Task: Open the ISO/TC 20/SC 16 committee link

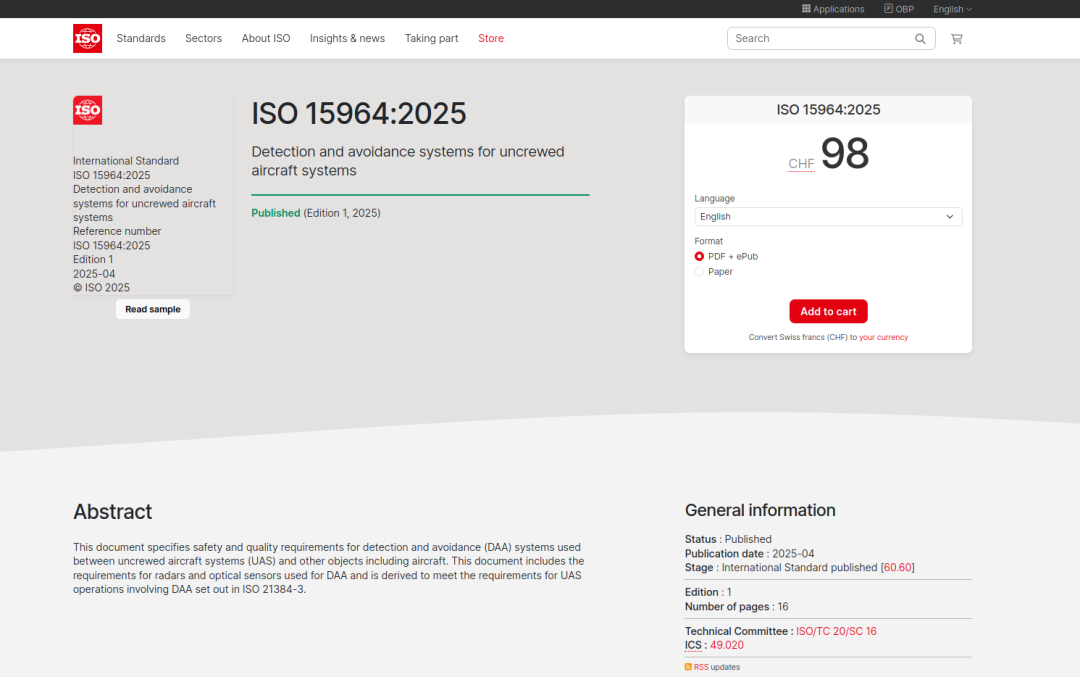Action: coord(836,631)
